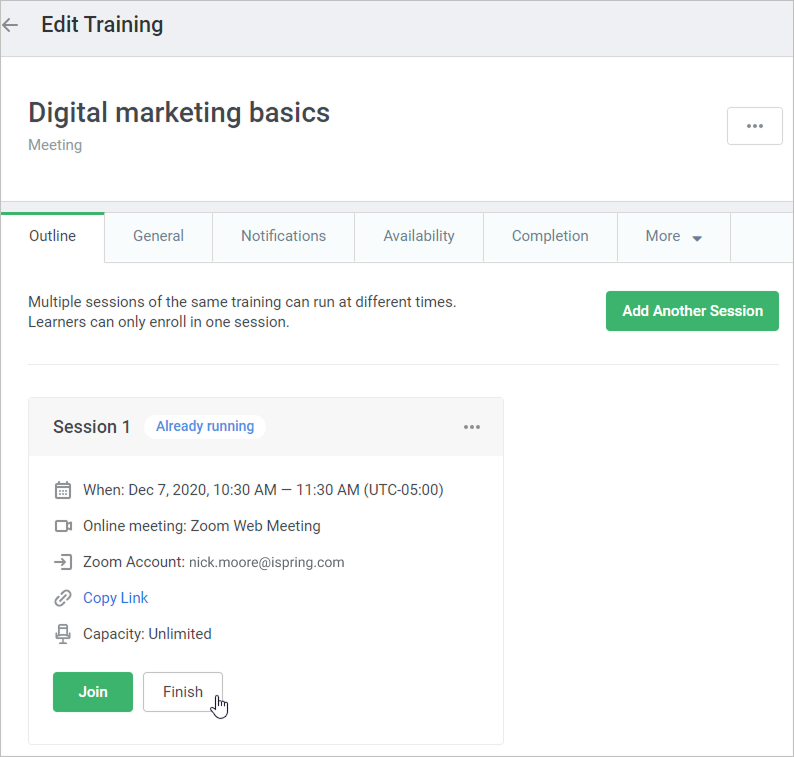The width and height of the screenshot is (794, 757).
Task: Click the Copy Link hyperlink
Action: [115, 598]
